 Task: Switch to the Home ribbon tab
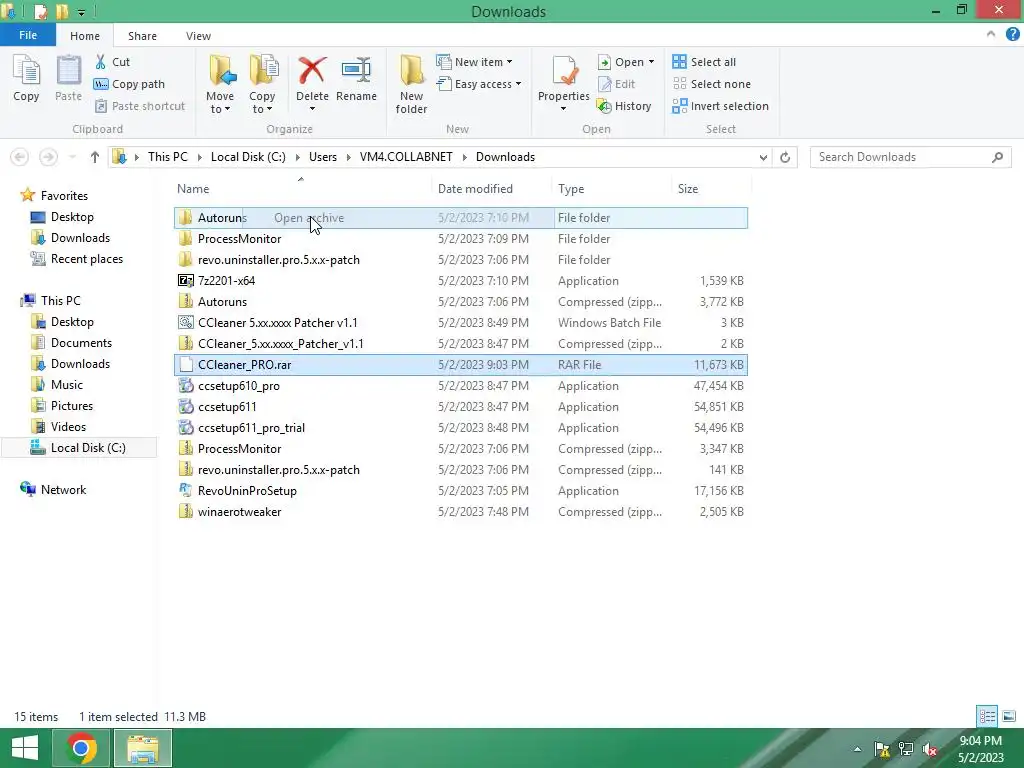[85, 36]
